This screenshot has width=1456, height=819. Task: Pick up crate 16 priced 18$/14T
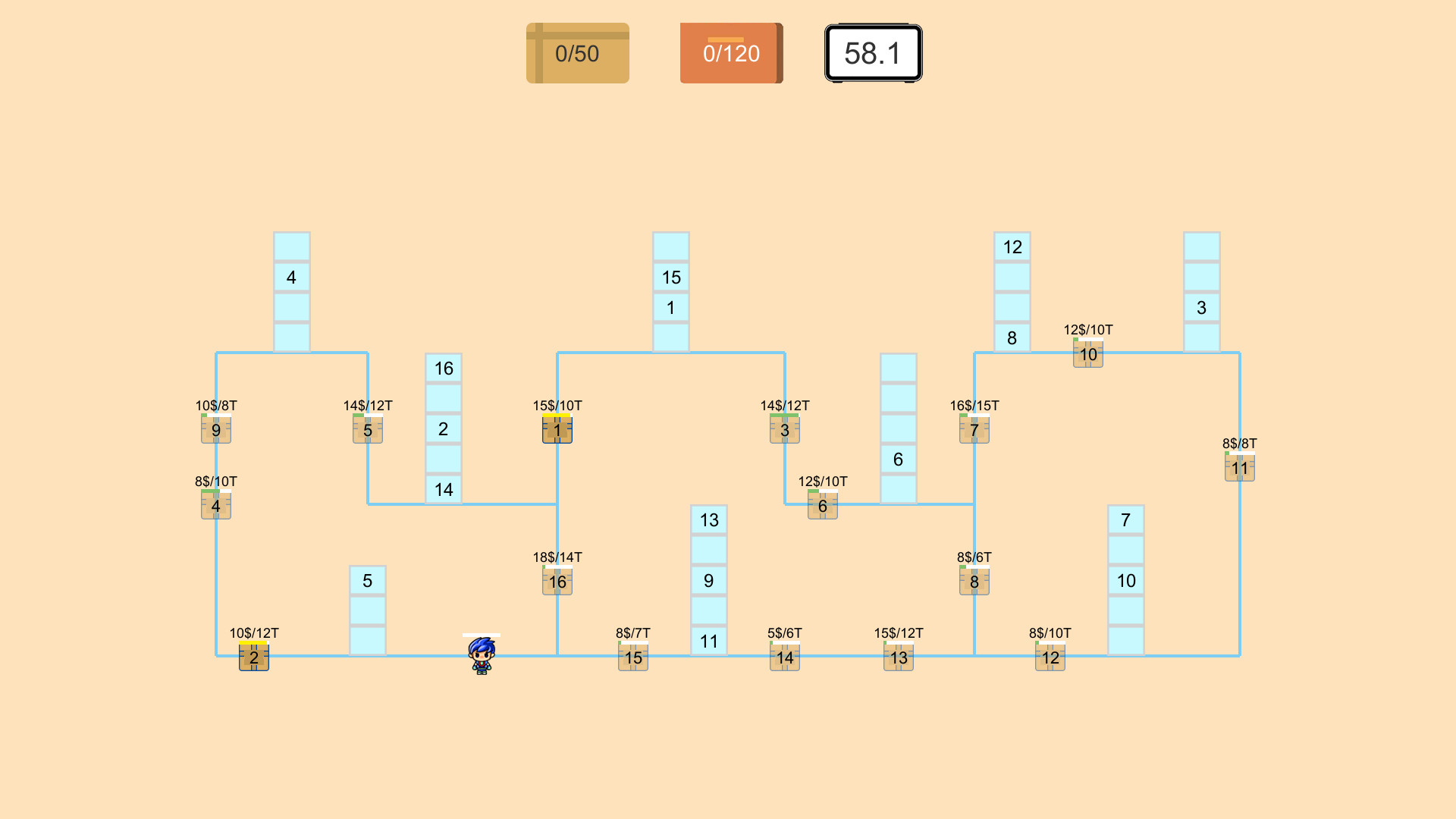[557, 581]
